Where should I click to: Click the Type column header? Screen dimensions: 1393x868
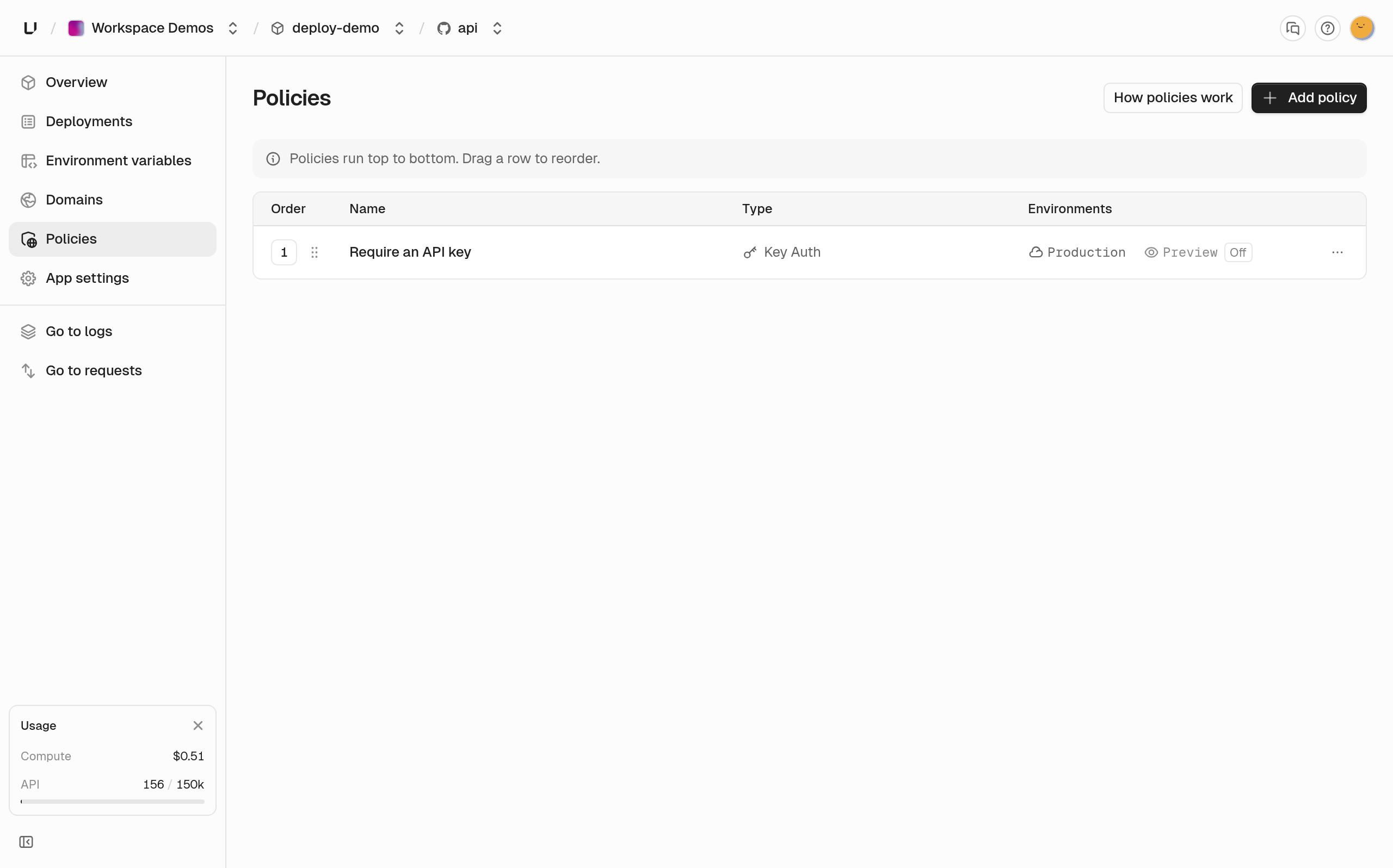757,209
